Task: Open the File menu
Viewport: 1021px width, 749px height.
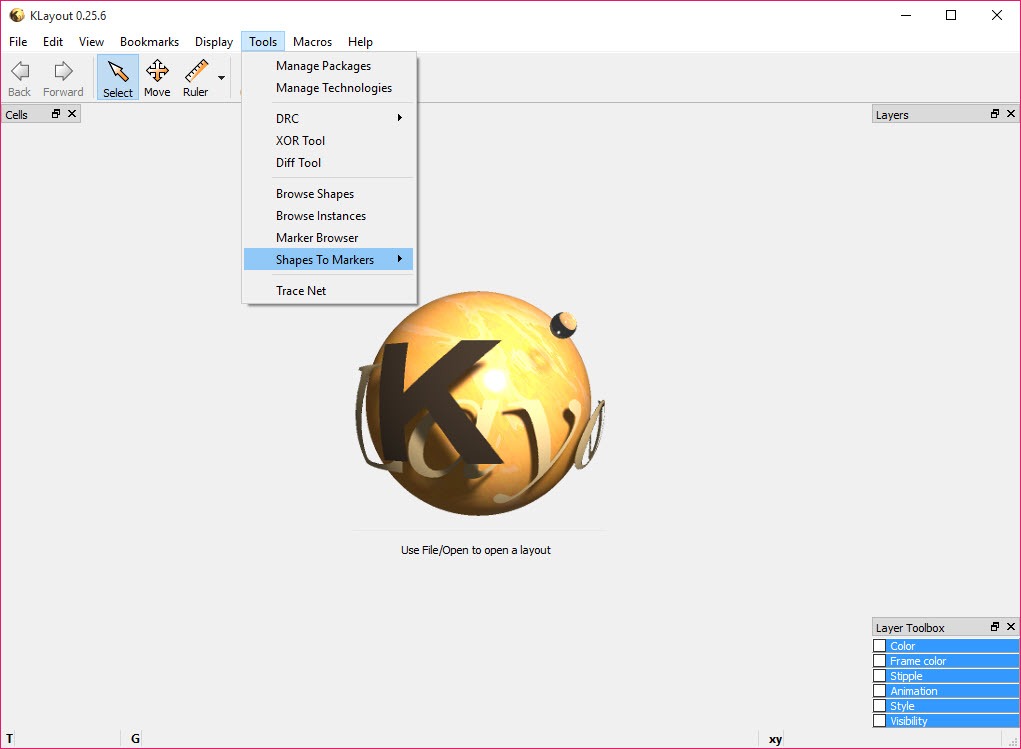Action: point(18,42)
